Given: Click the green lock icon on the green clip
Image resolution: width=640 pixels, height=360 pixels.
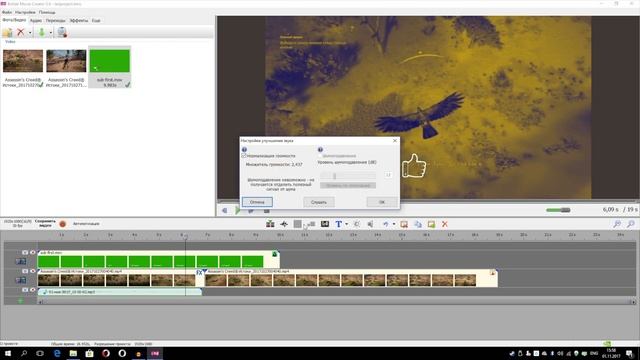Looking at the screenshot, I should pos(275,254).
